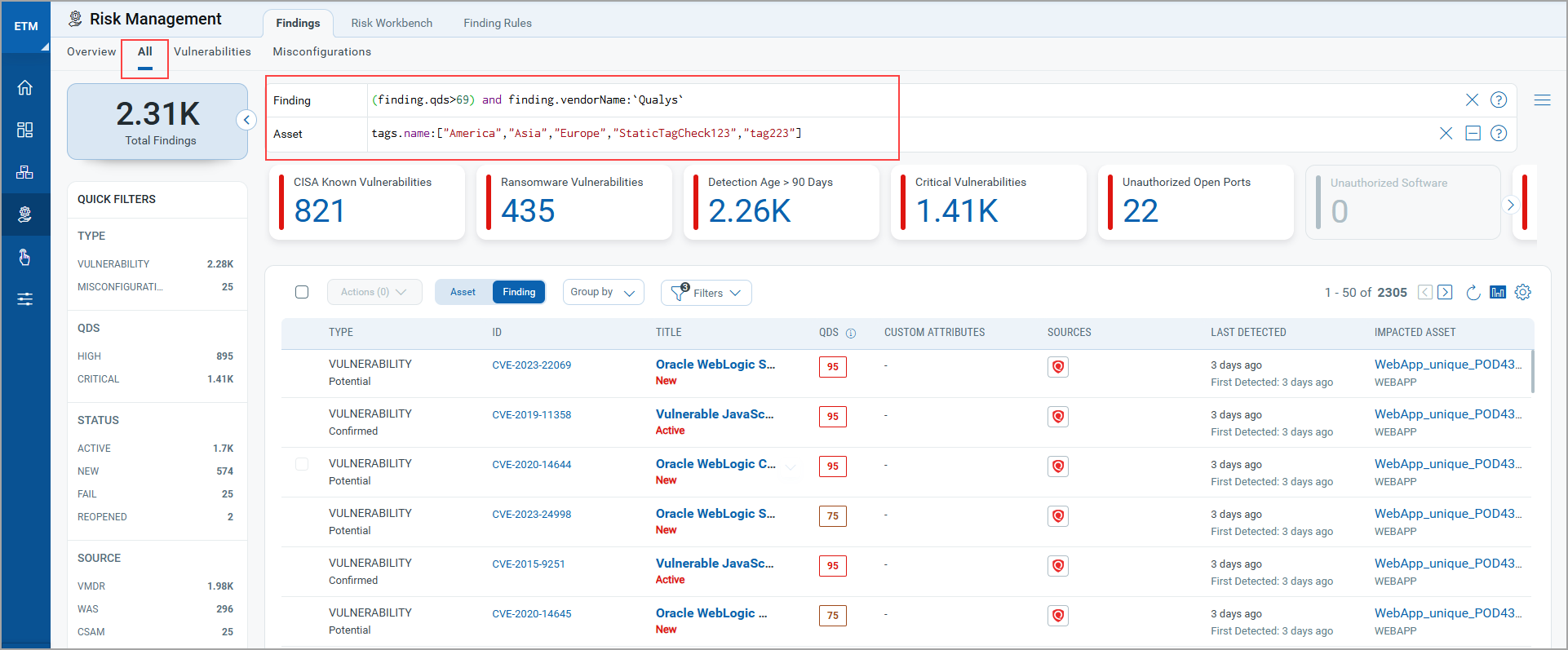Go to next results page
The width and height of the screenshot is (1568, 650).
tap(1445, 292)
